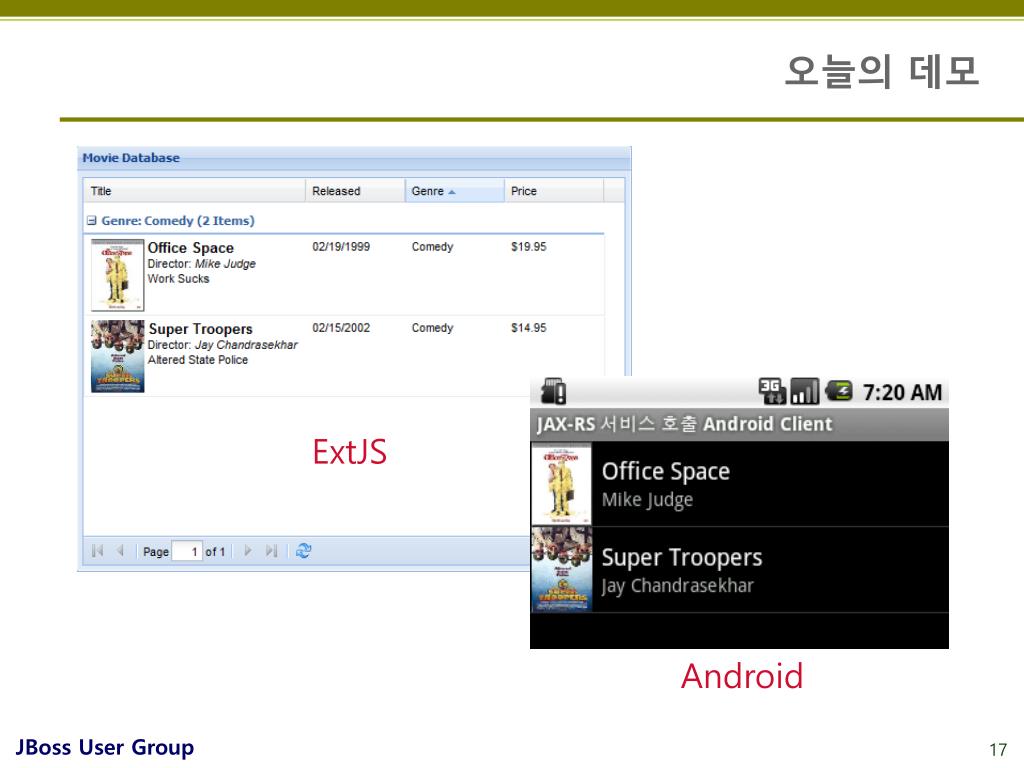This screenshot has width=1024, height=768.
Task: Click the Work Sucks tagline
Action: click(178, 279)
